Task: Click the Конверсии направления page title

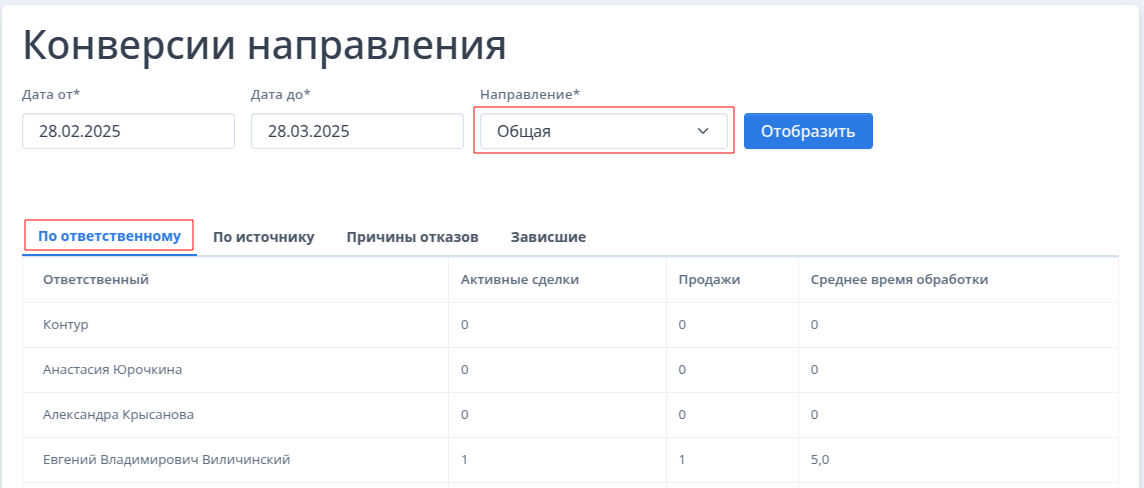Action: pos(264,45)
